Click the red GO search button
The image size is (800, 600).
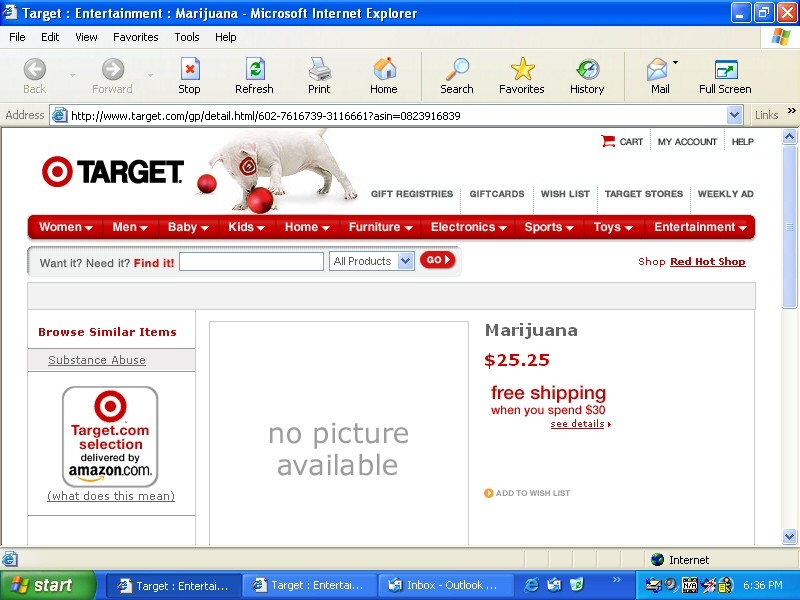(x=437, y=260)
